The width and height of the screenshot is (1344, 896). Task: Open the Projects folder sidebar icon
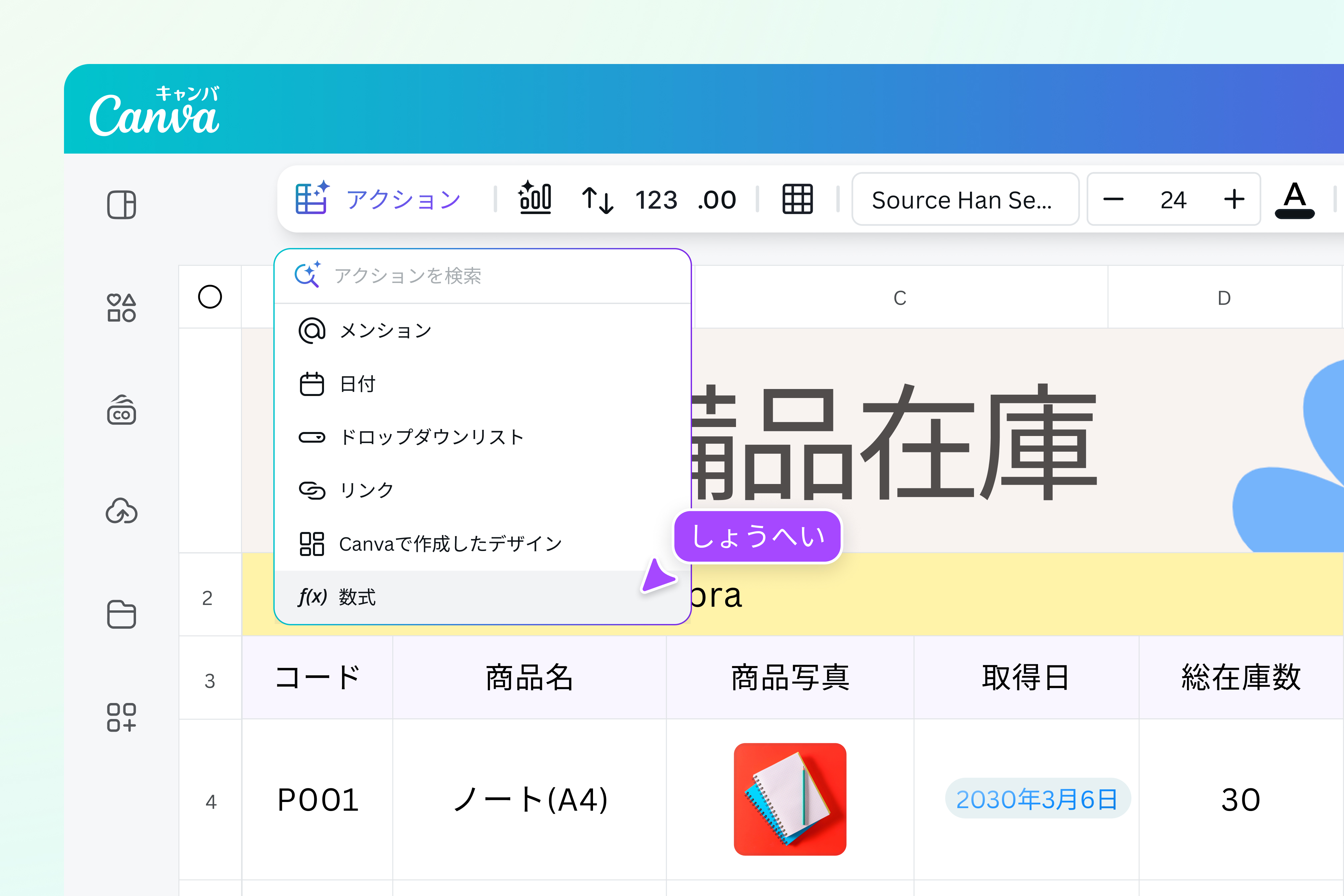(121, 614)
